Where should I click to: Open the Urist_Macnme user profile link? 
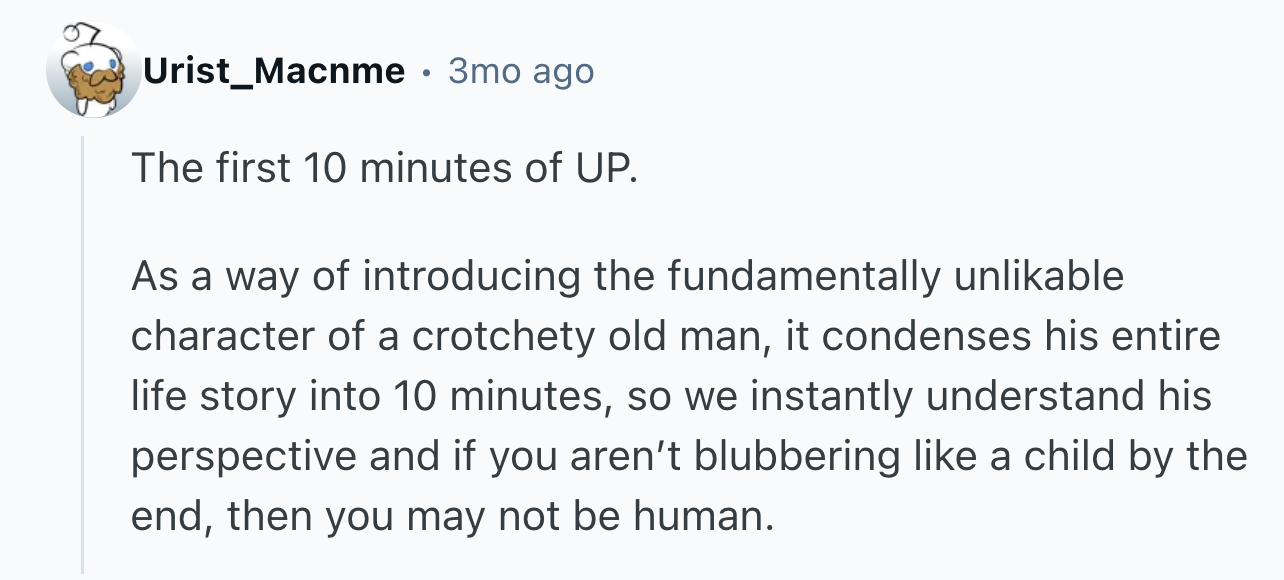pyautogui.click(x=274, y=72)
